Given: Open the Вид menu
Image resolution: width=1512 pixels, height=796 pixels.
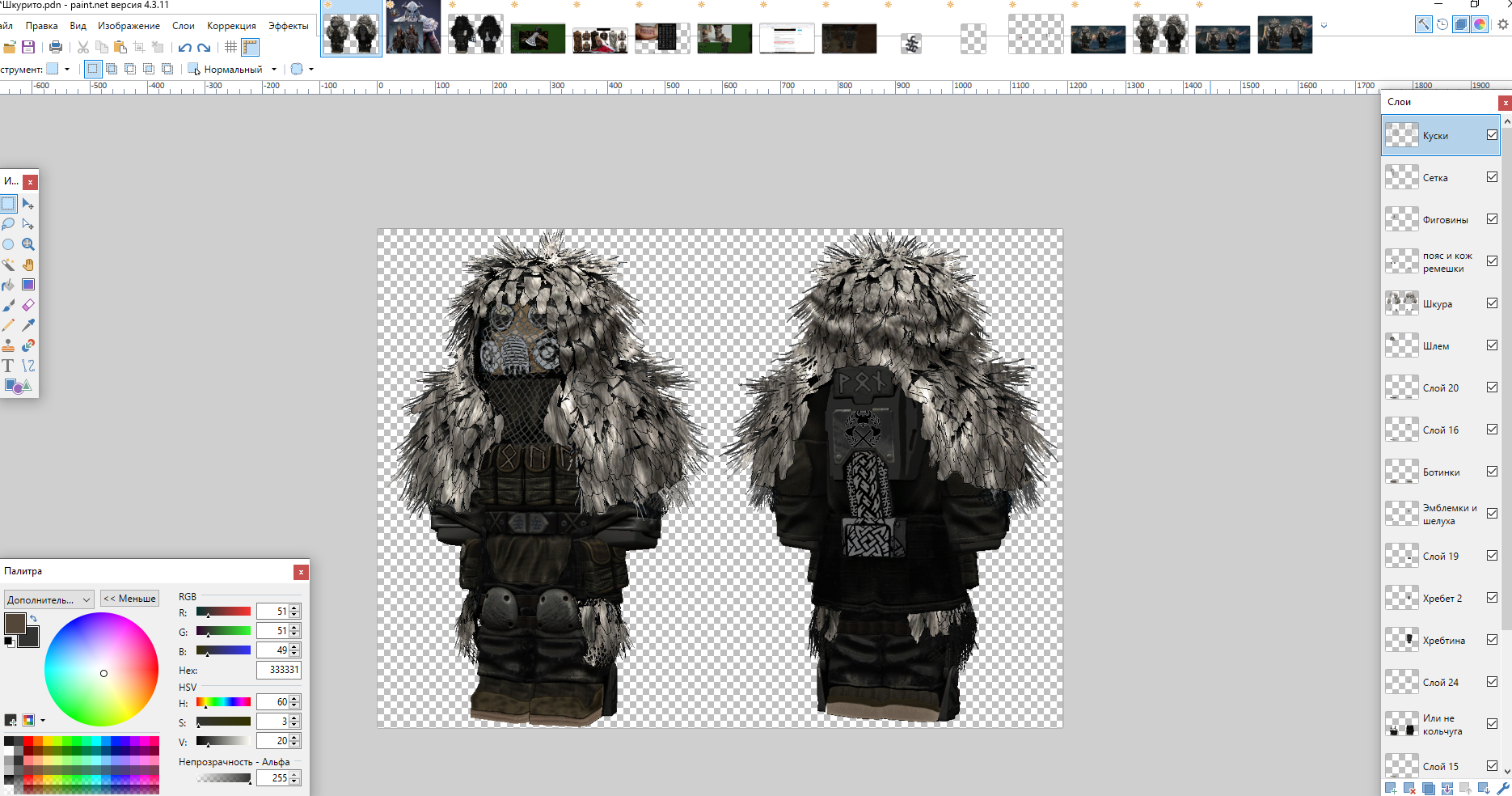Looking at the screenshot, I should point(78,26).
